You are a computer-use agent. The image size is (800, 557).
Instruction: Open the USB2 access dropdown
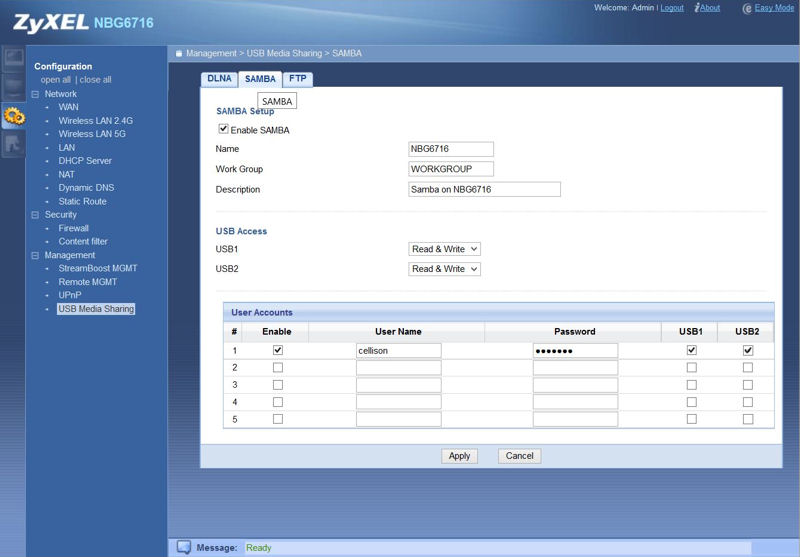[444, 269]
